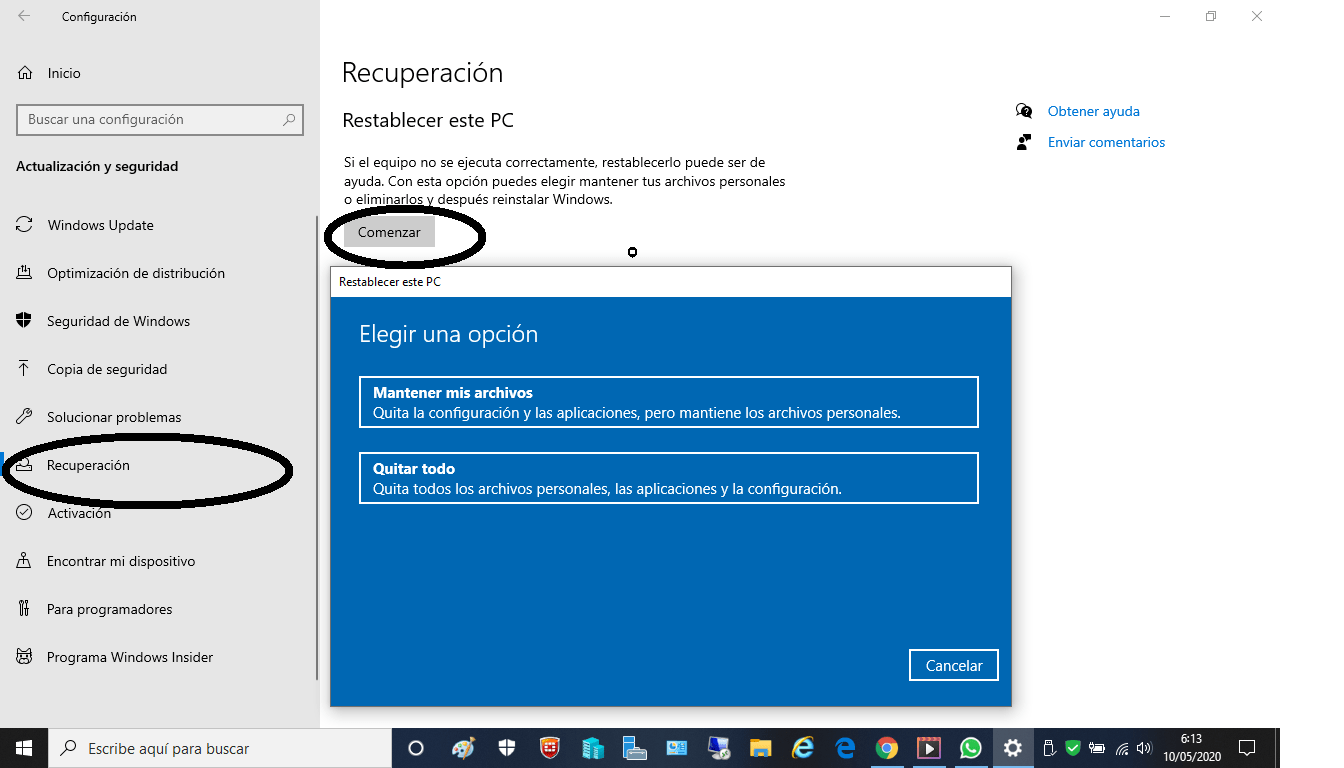
Task: Open Paint palette icon on taskbar
Action: point(463,748)
